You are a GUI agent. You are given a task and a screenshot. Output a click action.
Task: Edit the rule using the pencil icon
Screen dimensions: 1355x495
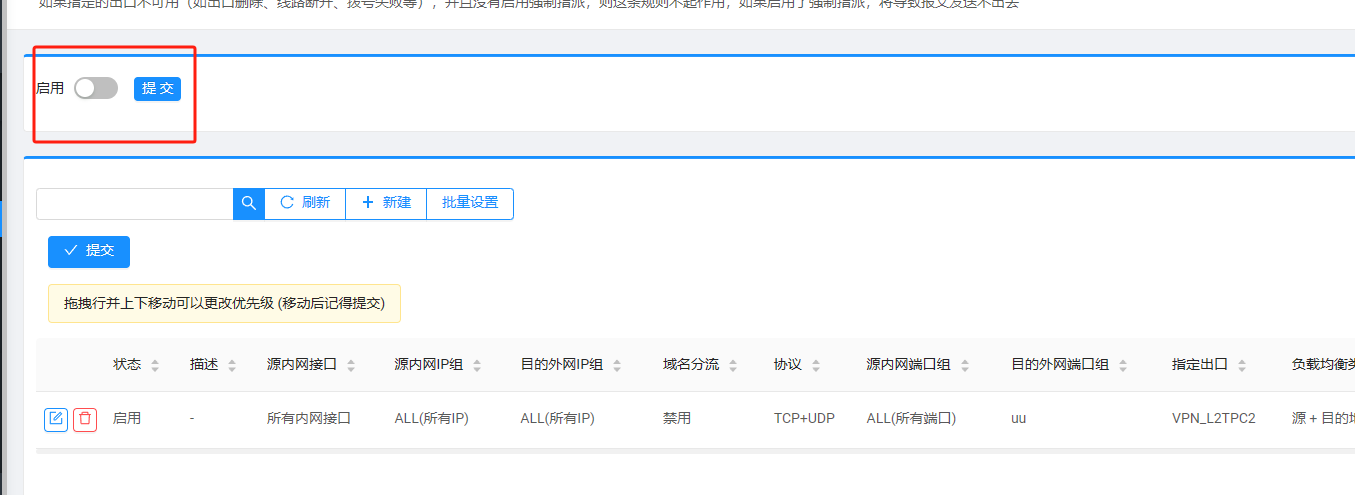(56, 419)
